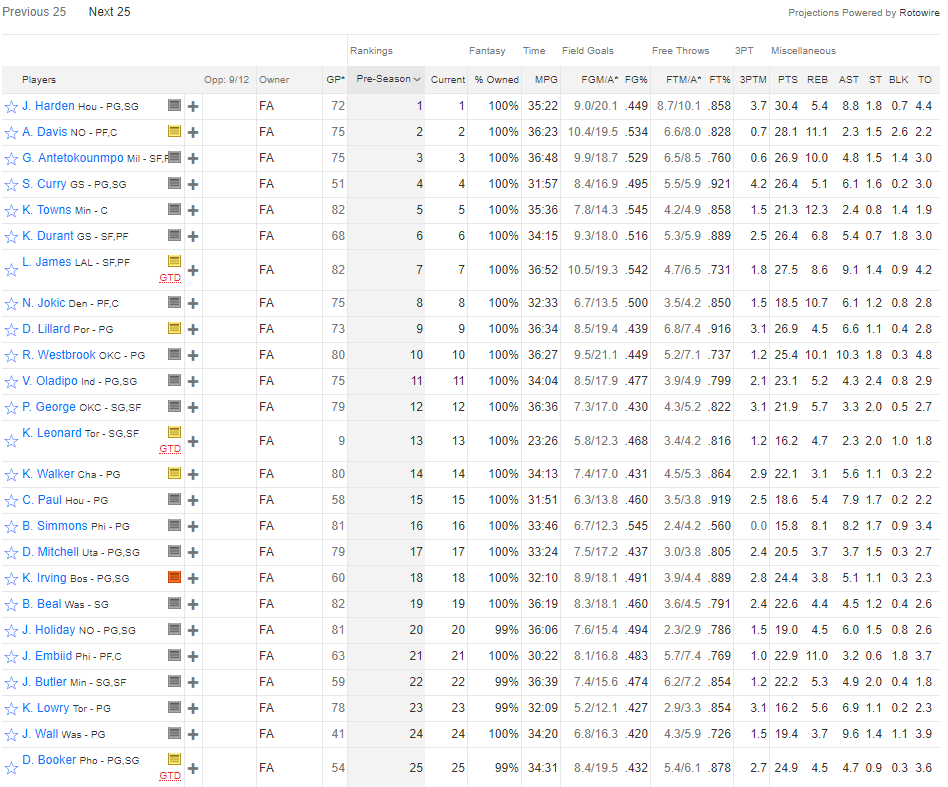Sort players by PTS column header
Image resolution: width=948 pixels, height=787 pixels.
(787, 79)
